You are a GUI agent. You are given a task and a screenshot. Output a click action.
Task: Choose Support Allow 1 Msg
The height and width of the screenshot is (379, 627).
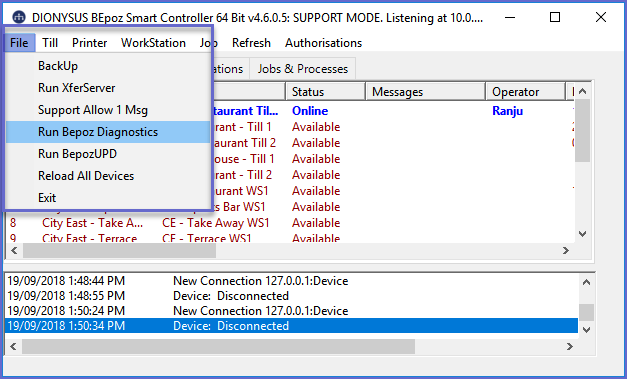108,110
